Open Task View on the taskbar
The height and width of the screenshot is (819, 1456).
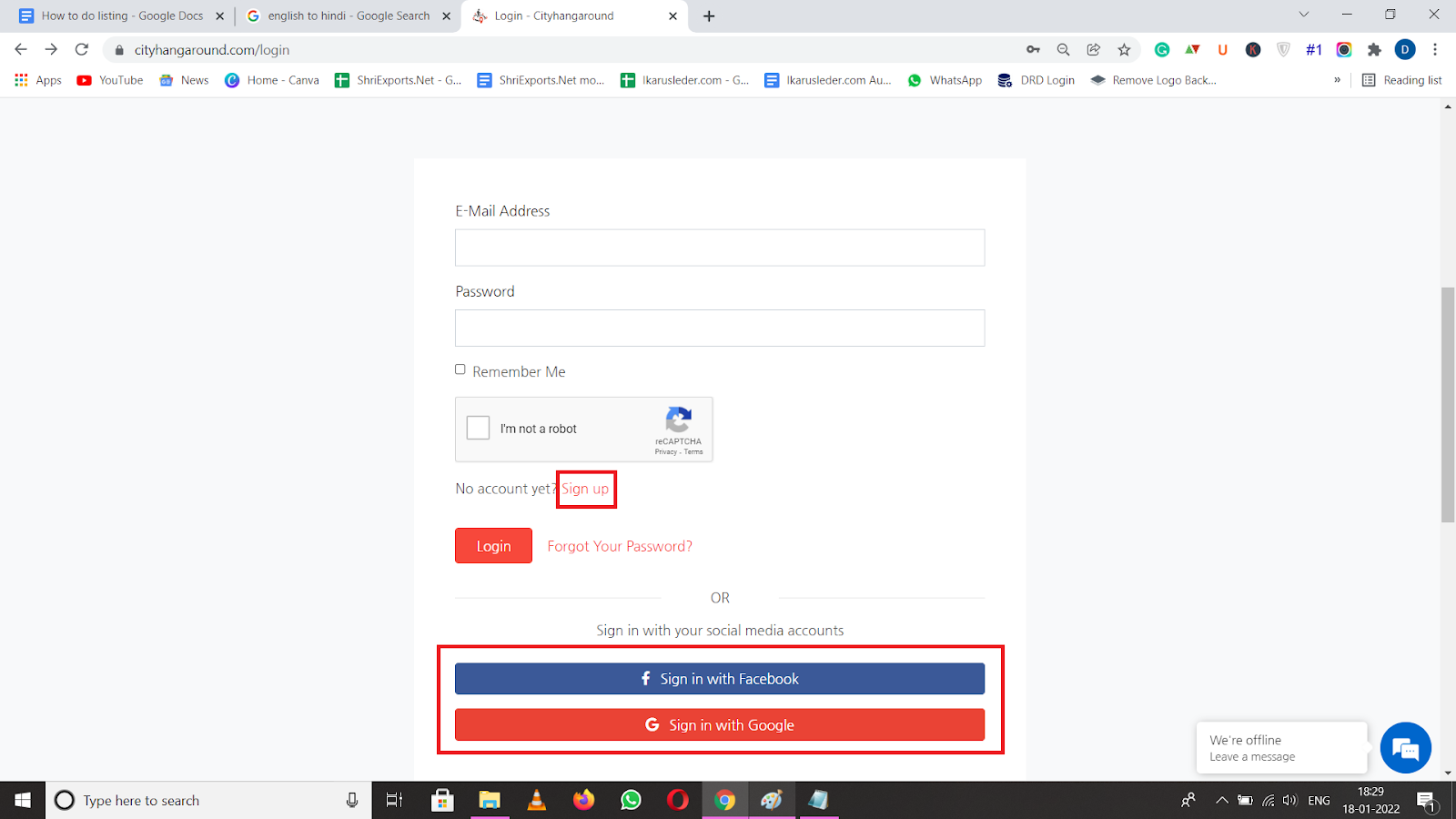pos(394,800)
